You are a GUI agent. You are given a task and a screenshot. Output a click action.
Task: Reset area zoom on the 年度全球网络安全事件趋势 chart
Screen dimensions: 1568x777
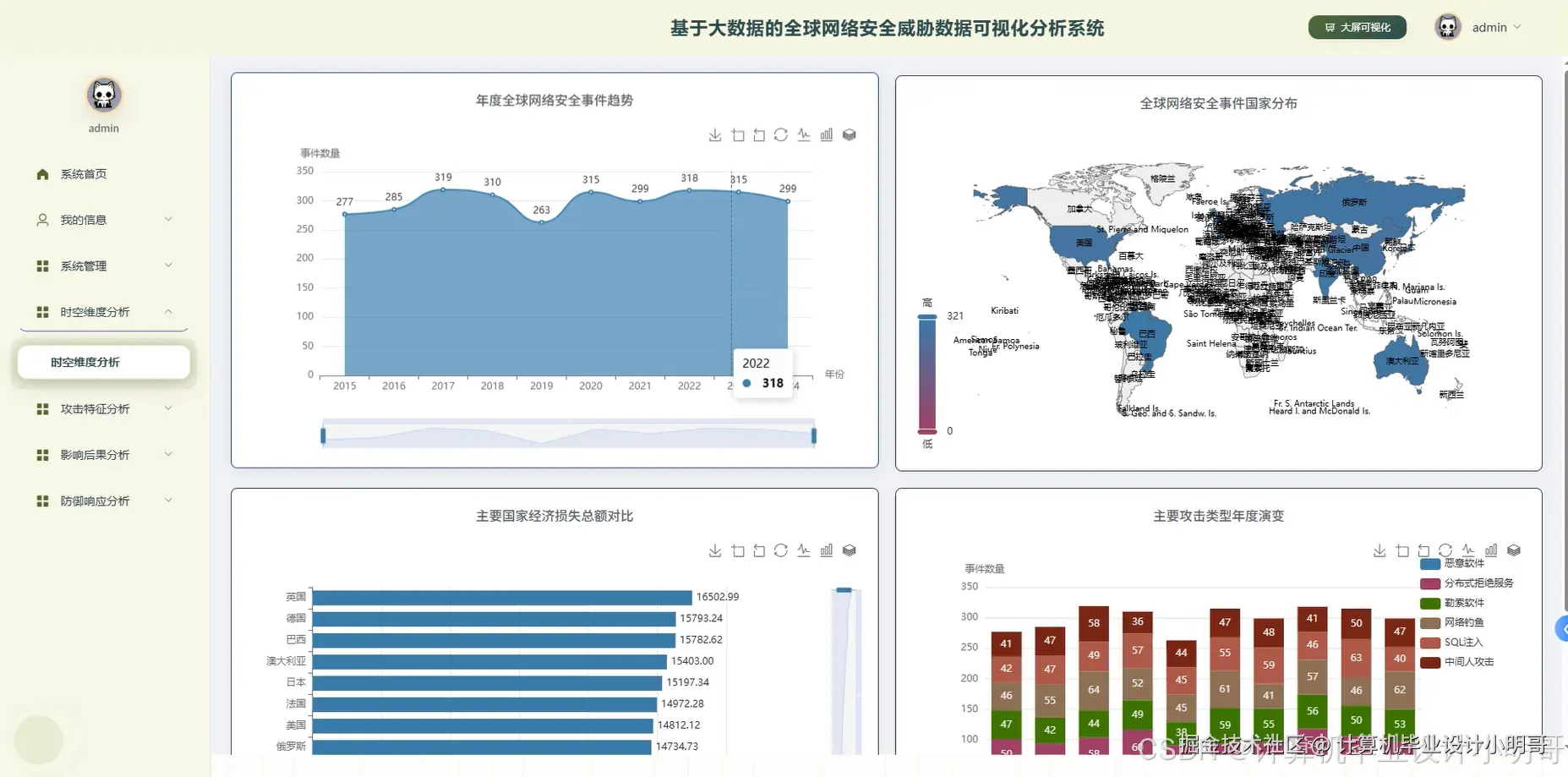[759, 135]
